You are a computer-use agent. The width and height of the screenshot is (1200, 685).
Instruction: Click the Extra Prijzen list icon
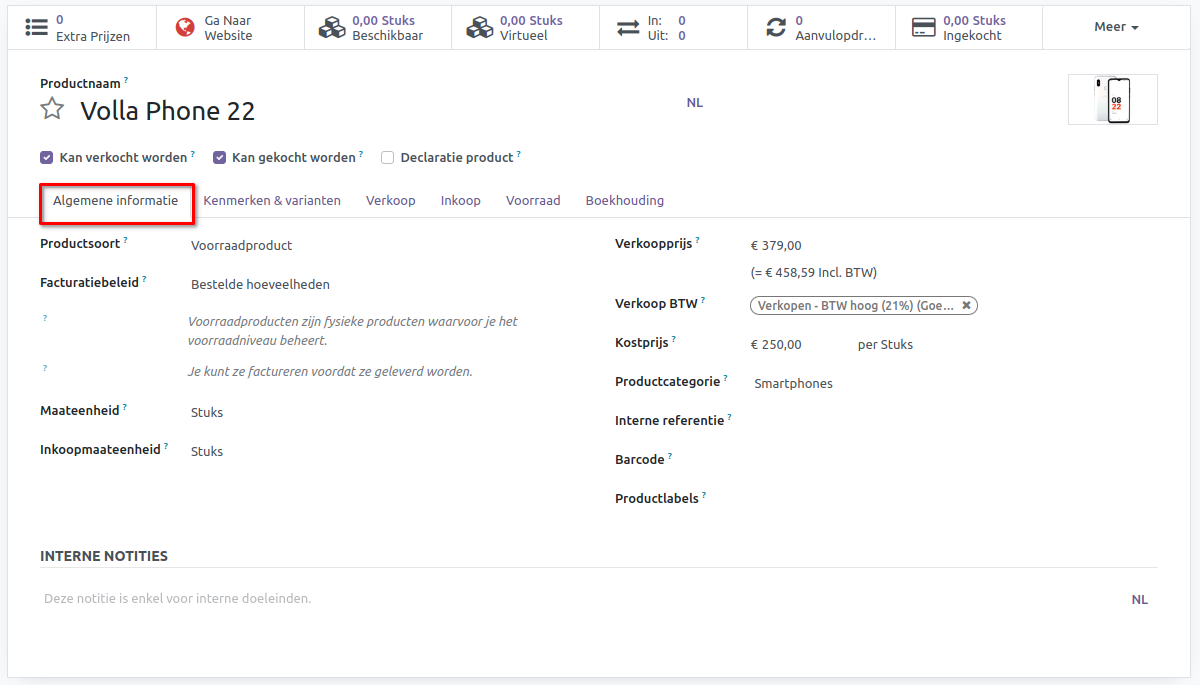point(37,28)
